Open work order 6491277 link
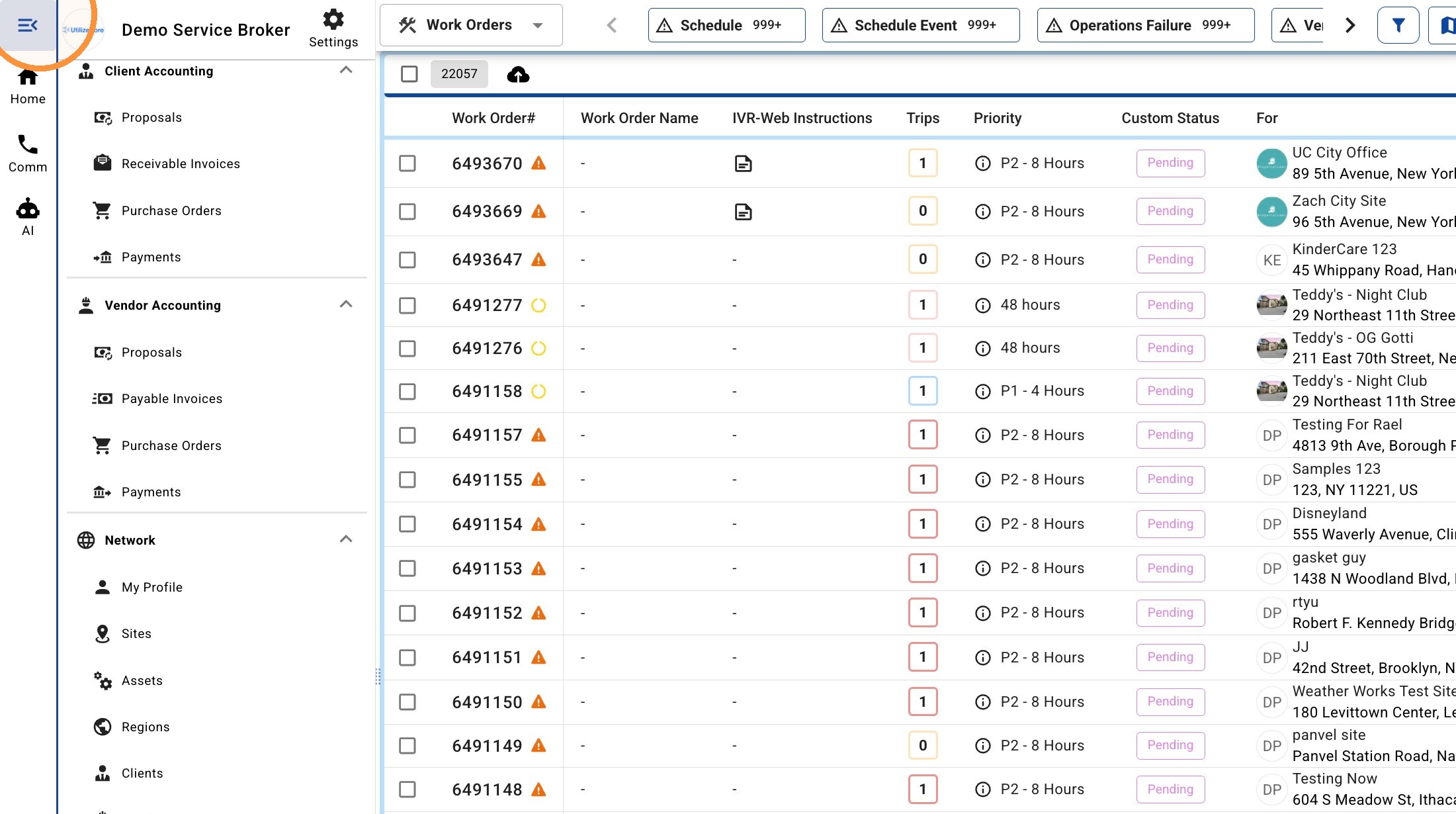 coord(487,305)
